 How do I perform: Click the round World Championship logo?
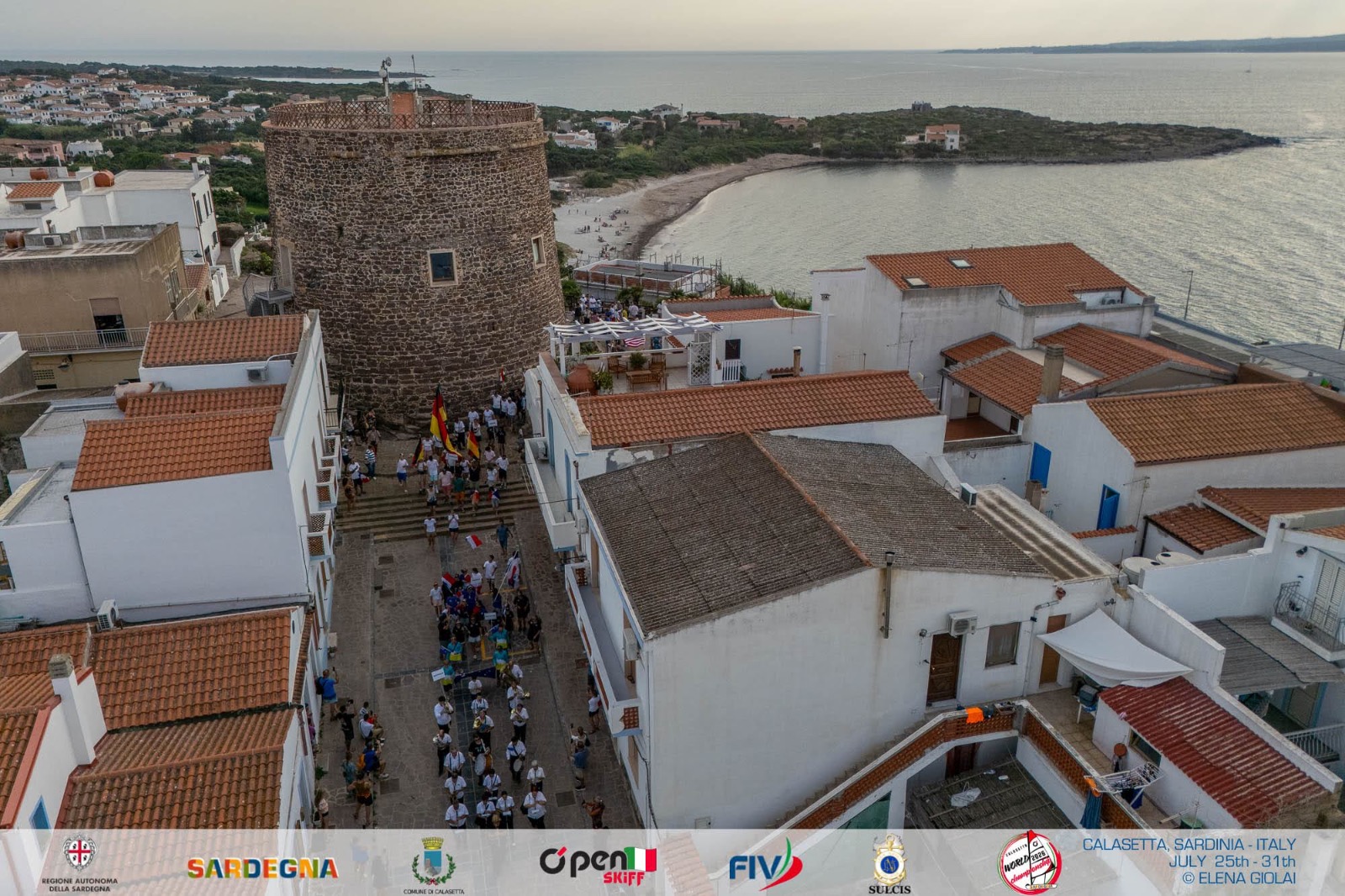[1030, 862]
